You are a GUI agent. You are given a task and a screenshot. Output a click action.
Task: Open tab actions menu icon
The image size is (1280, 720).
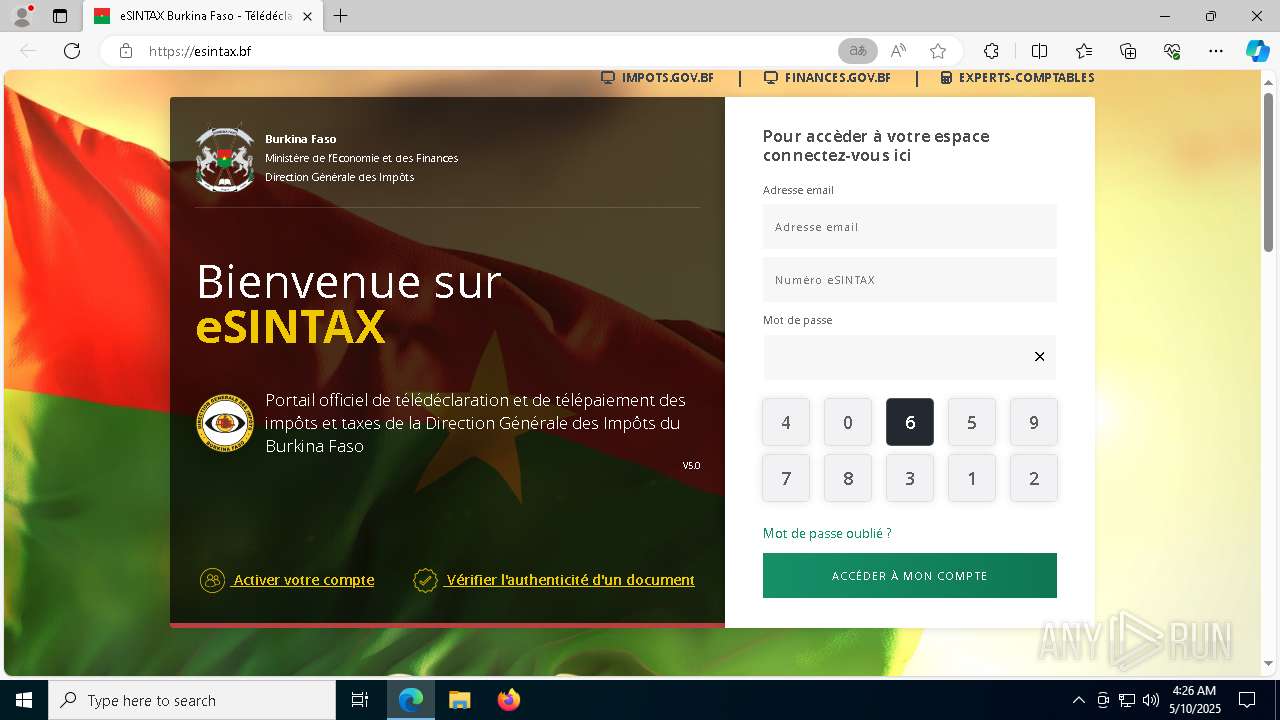click(x=60, y=16)
